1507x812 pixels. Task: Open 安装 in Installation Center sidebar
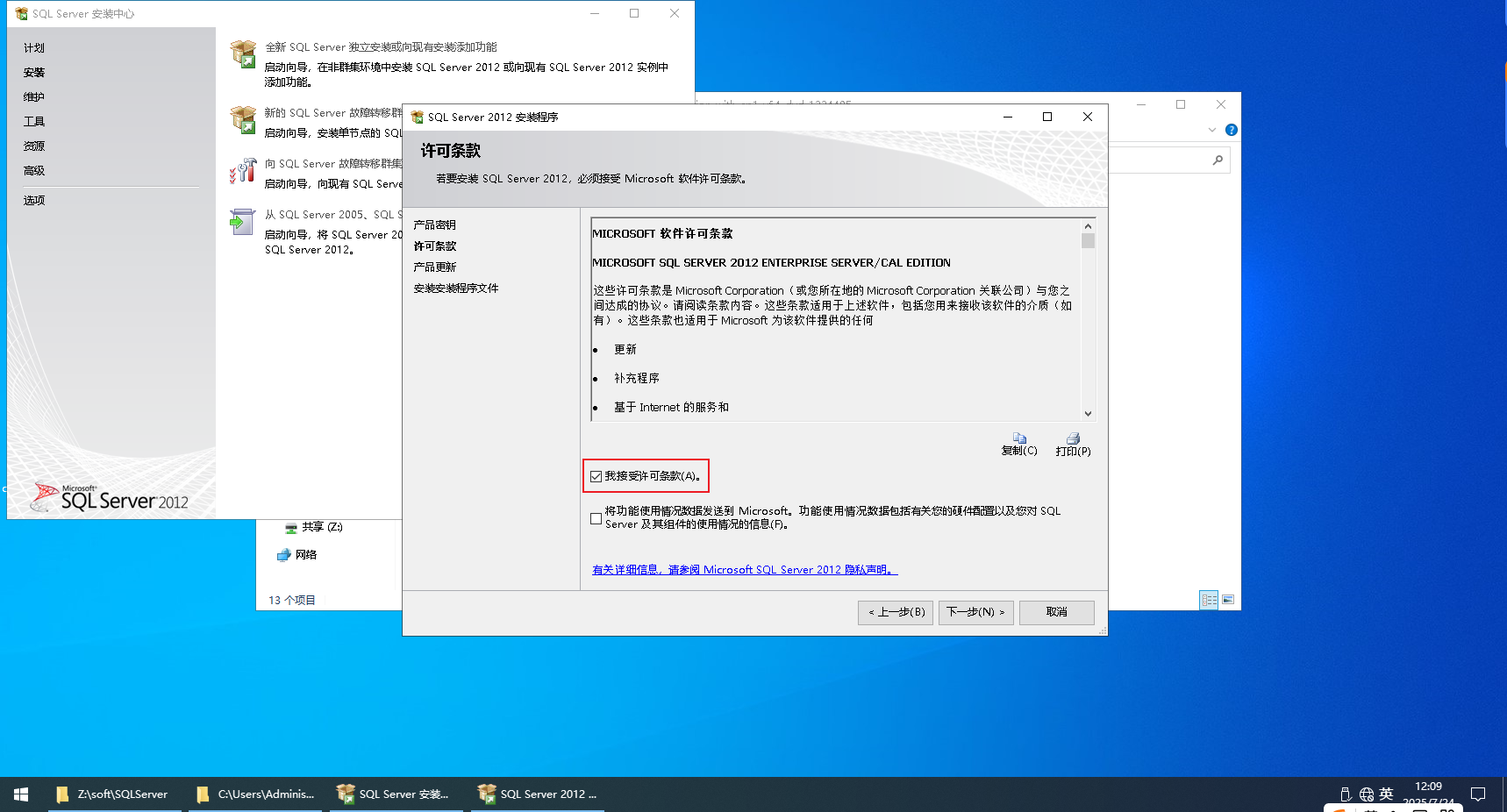34,73
